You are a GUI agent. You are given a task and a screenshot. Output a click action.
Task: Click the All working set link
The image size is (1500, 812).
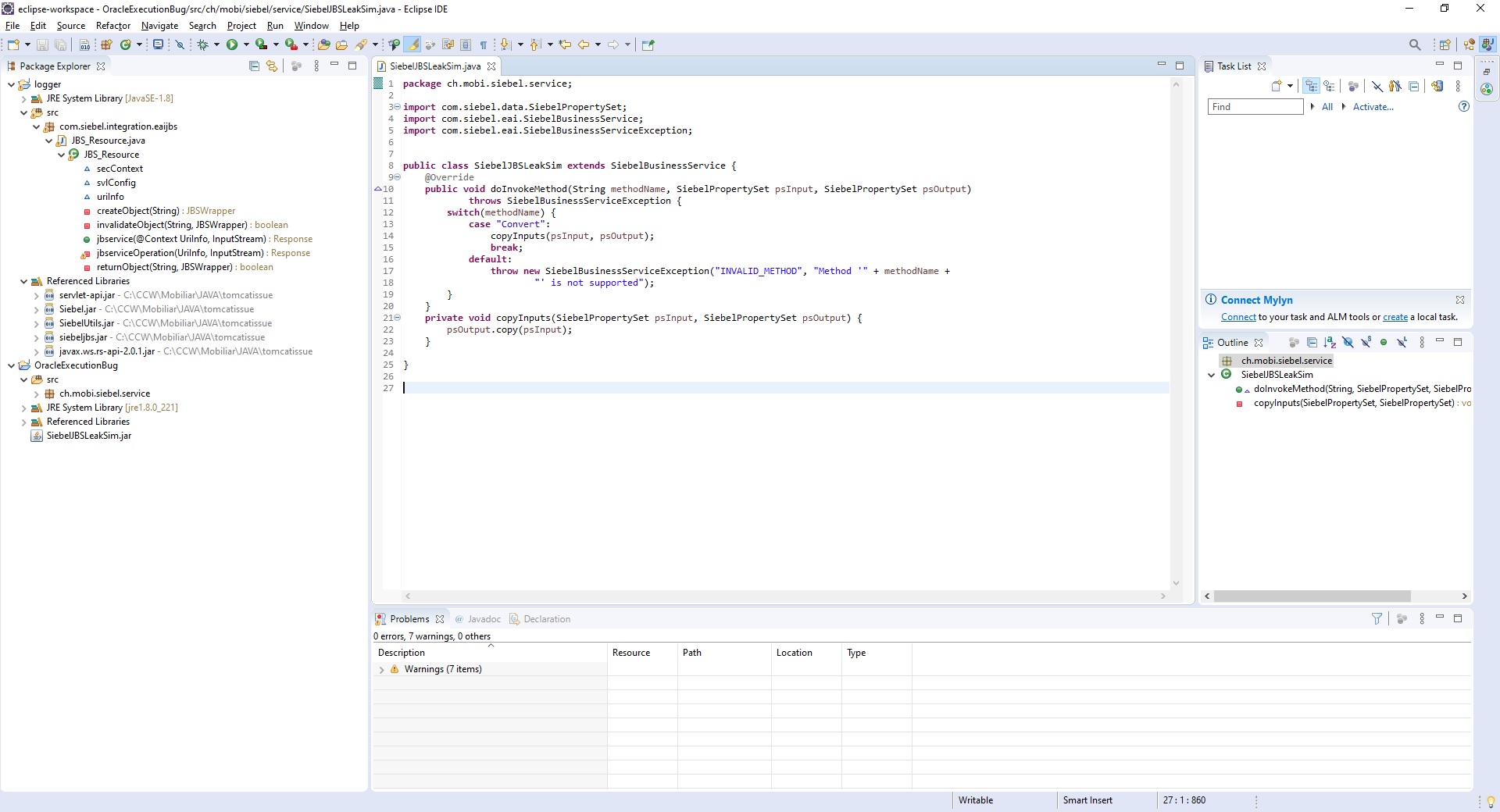(x=1327, y=107)
